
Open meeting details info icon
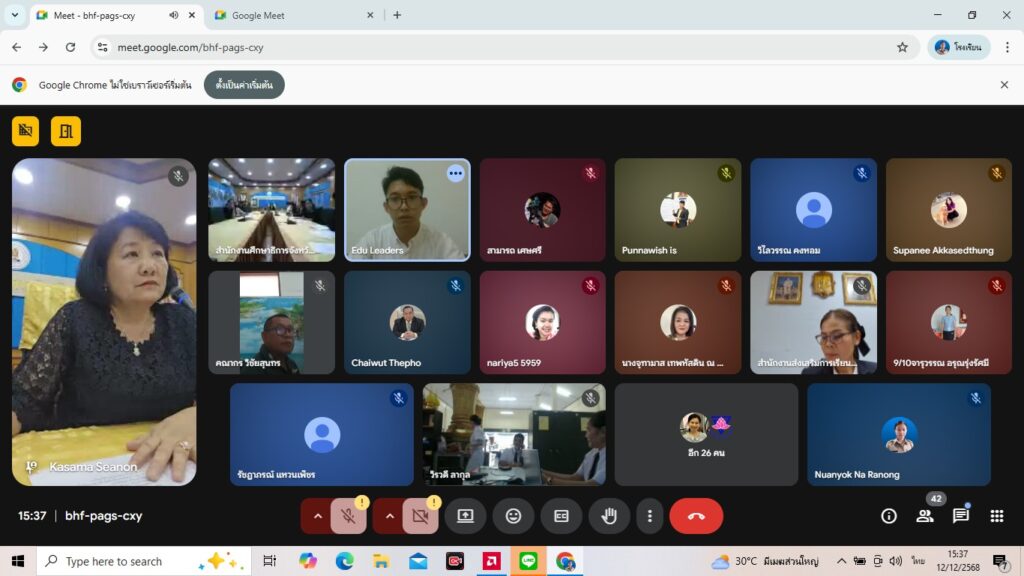[x=888, y=516]
